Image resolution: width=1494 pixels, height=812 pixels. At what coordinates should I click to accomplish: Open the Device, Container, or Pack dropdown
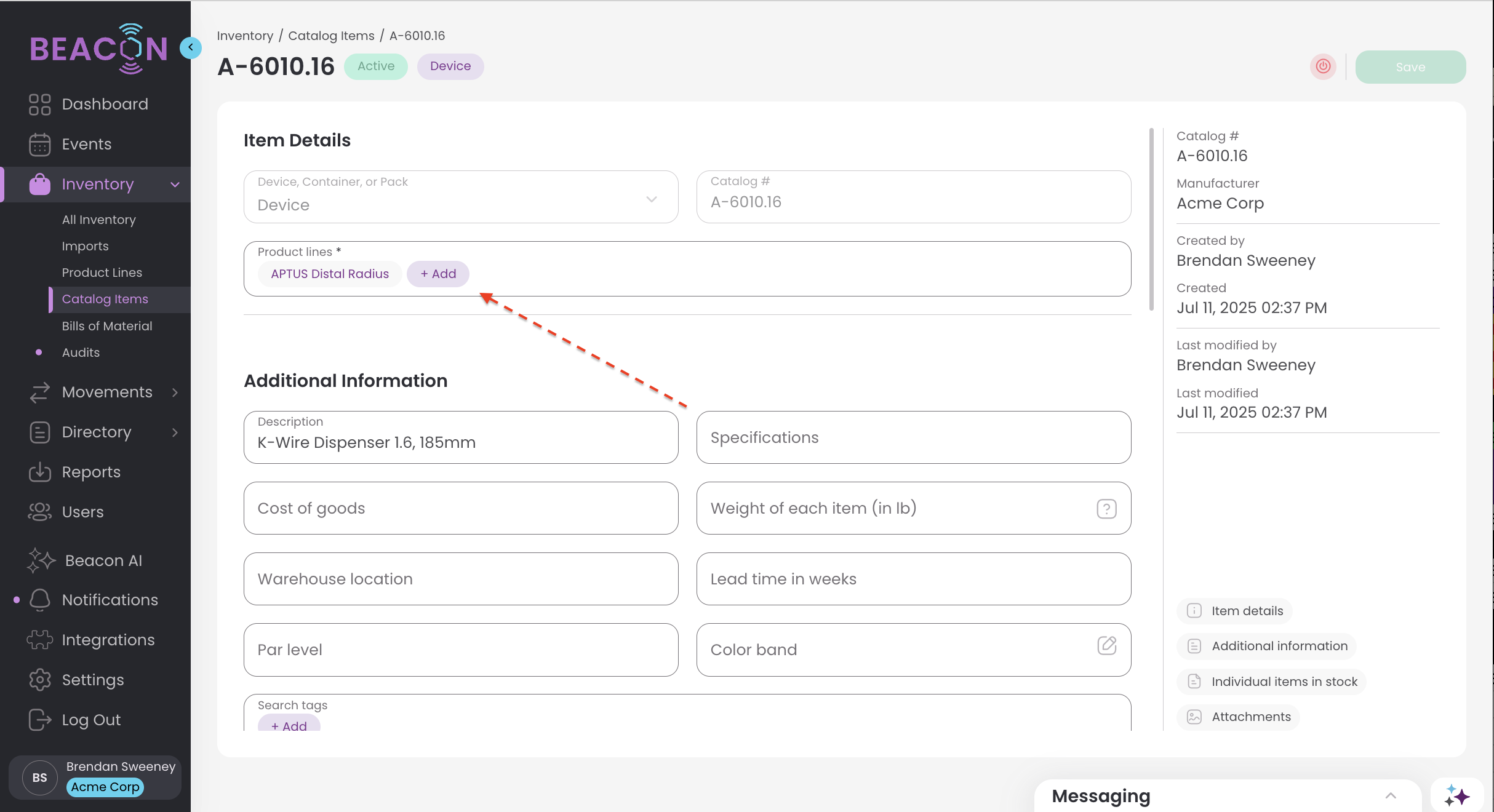pos(461,197)
